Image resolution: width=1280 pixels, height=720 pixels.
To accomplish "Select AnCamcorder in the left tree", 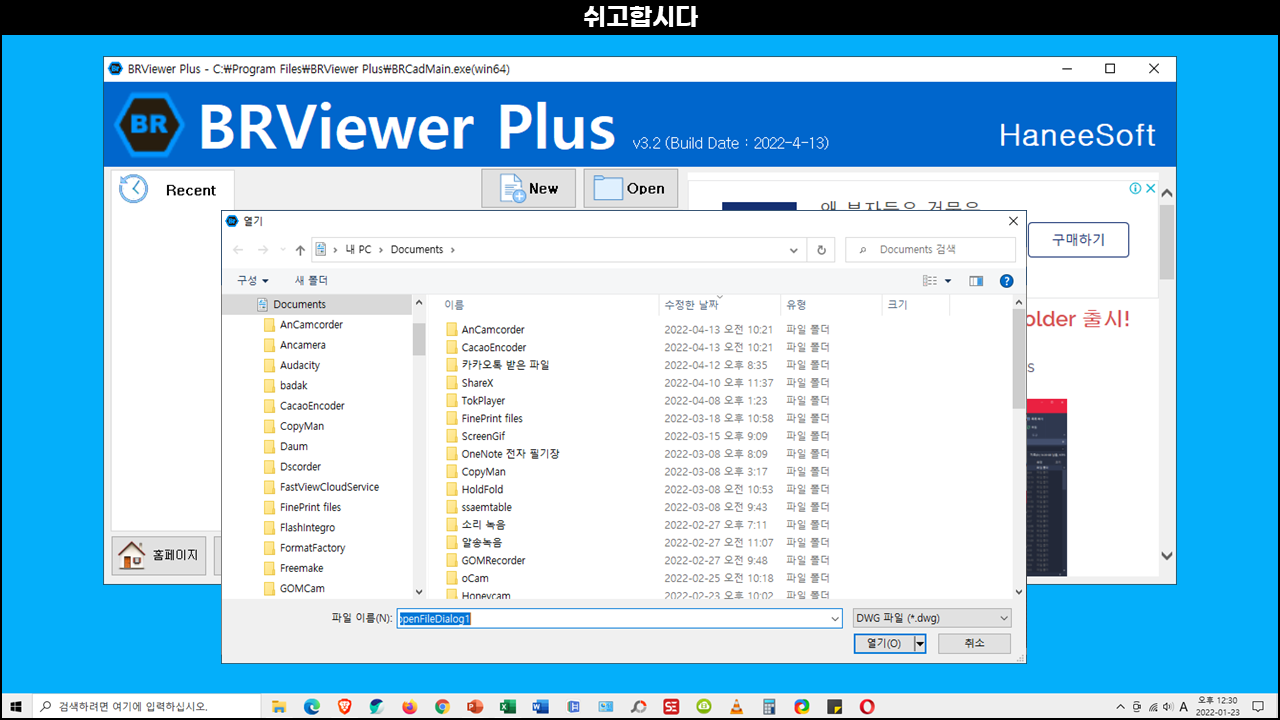I will point(311,325).
